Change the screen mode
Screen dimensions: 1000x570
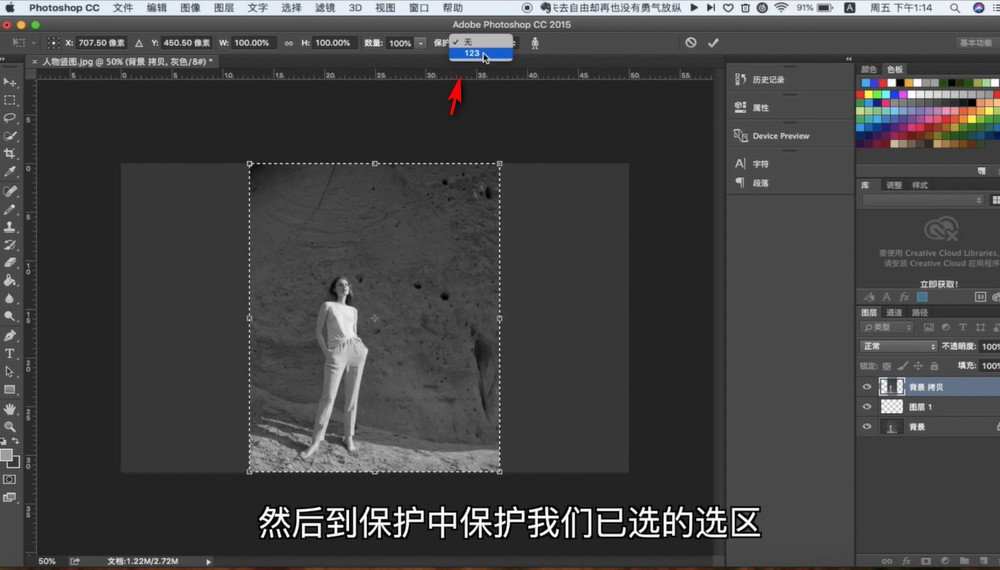click(x=10, y=497)
